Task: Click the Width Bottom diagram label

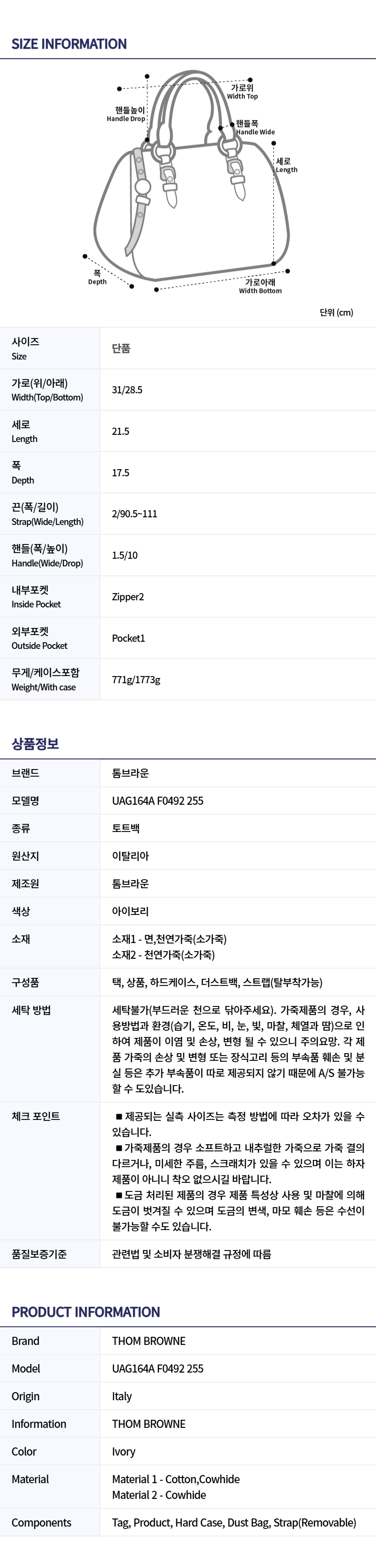Action: pyautogui.click(x=260, y=286)
